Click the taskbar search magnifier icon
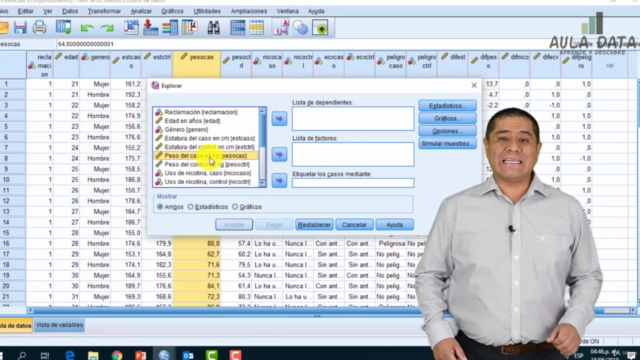The width and height of the screenshot is (640, 360). 22,355
